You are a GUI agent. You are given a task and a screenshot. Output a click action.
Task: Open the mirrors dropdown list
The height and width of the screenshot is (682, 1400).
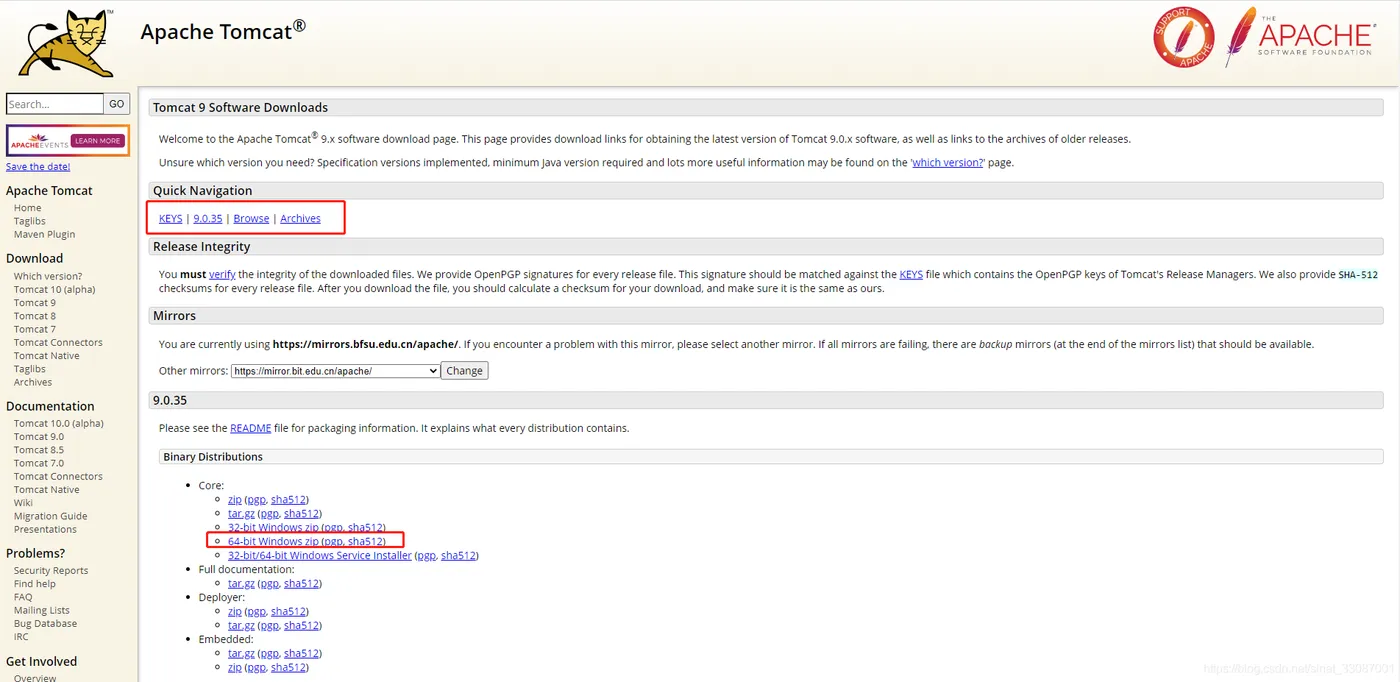click(335, 370)
